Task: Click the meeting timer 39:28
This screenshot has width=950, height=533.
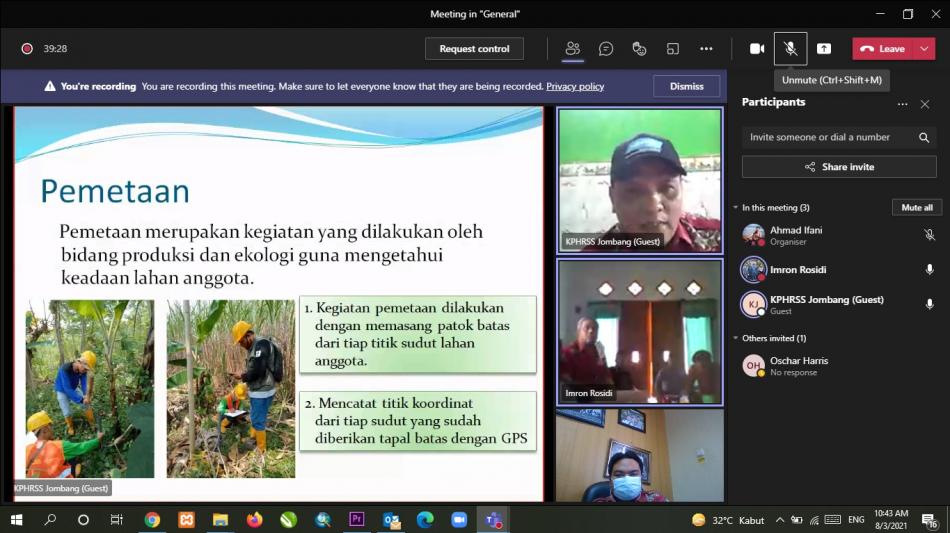Action: pos(55,48)
